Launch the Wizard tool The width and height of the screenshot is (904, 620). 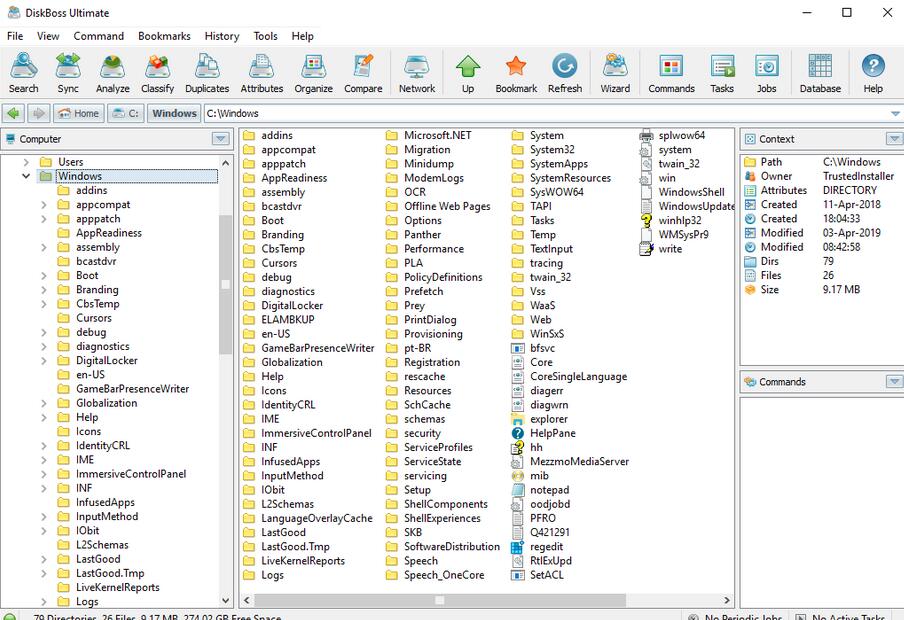pos(615,73)
